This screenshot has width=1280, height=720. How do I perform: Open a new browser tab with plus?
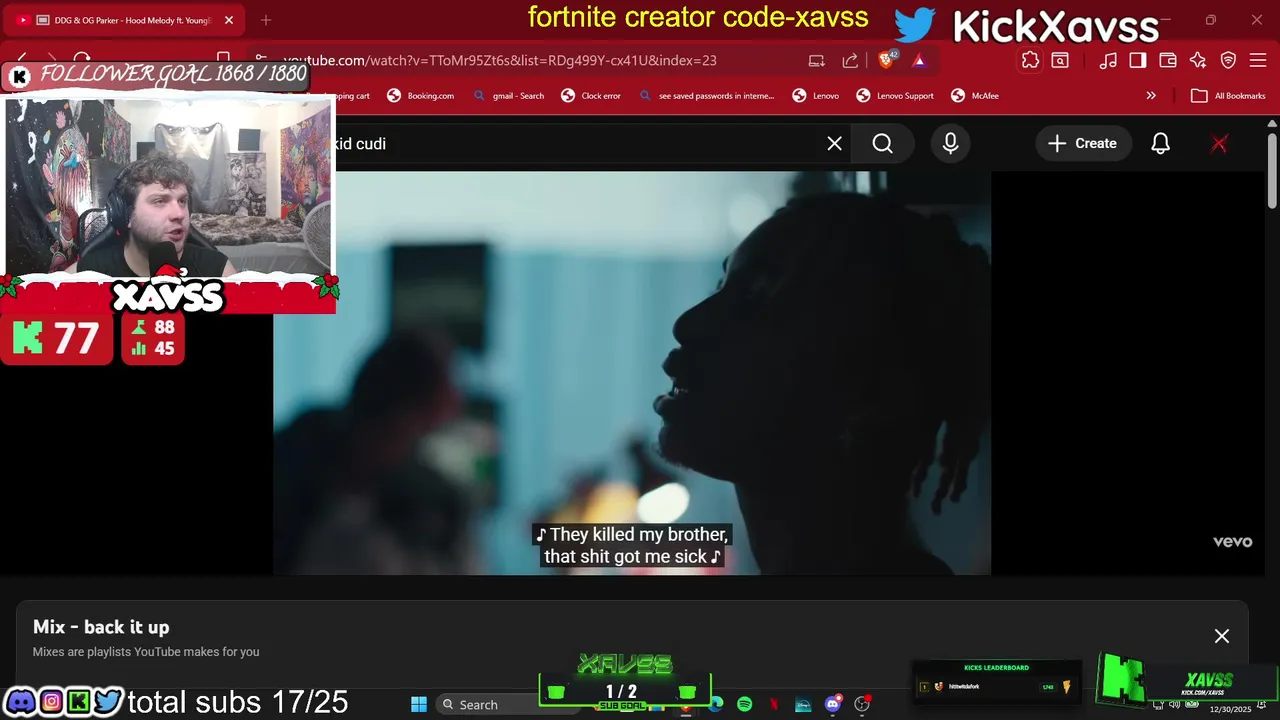coord(266,20)
